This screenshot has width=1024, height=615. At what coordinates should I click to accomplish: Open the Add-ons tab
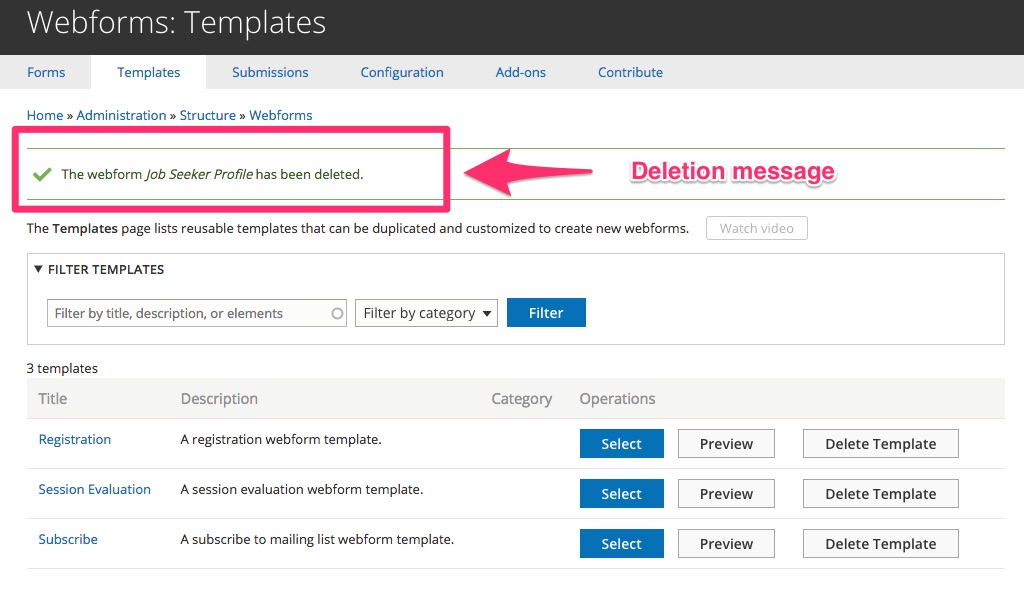click(520, 72)
